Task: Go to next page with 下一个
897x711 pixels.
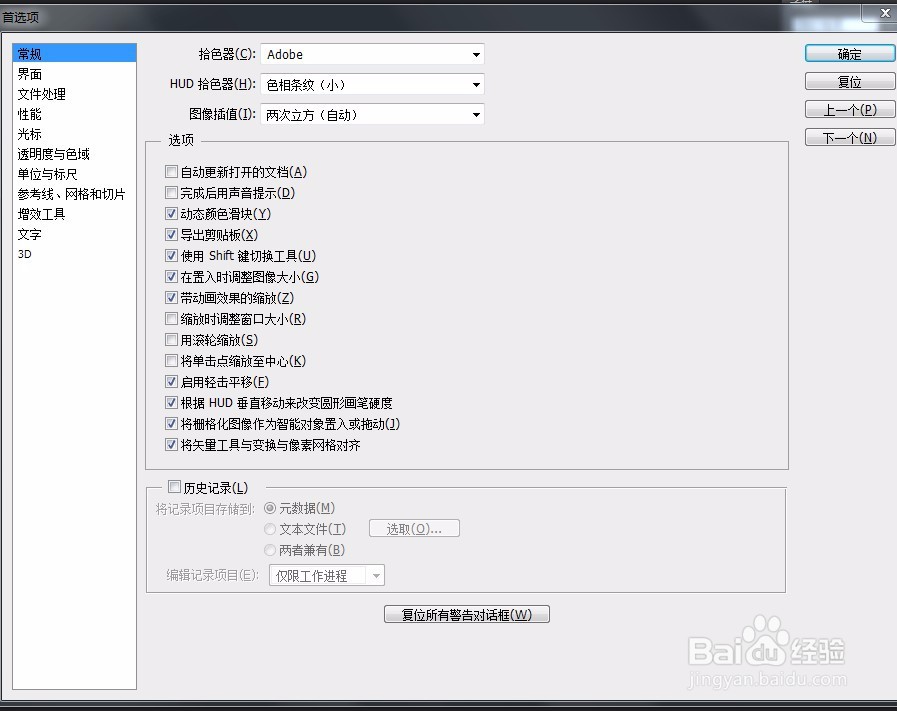Action: click(x=850, y=137)
